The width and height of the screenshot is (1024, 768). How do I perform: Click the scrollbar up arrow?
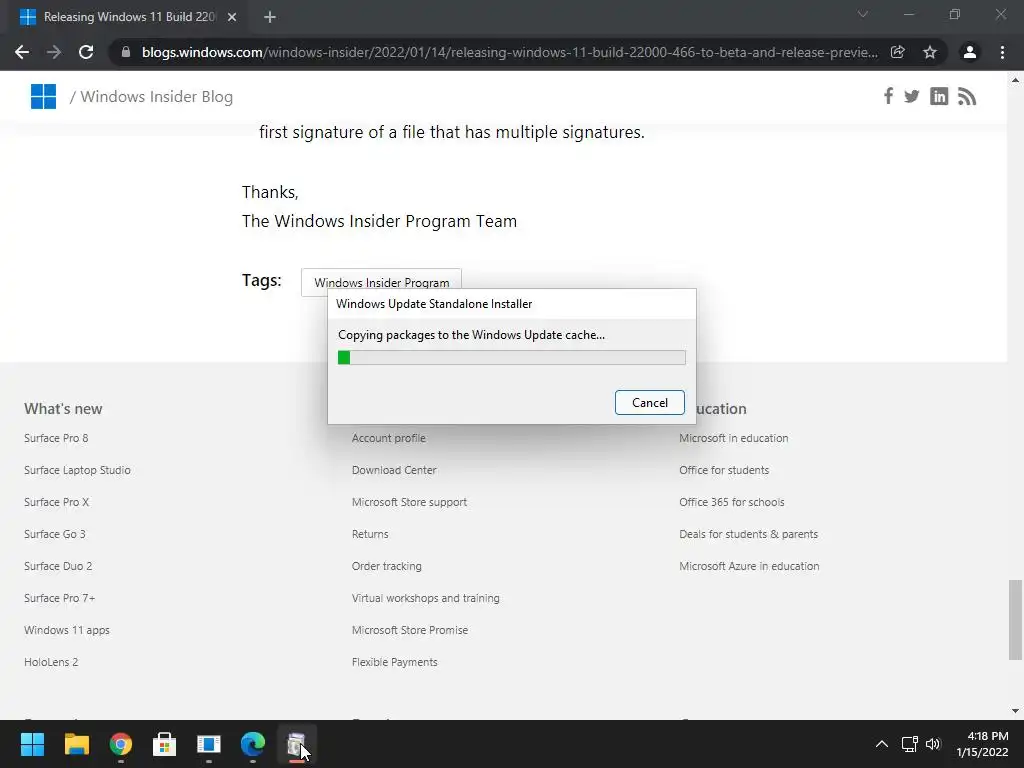1015,80
